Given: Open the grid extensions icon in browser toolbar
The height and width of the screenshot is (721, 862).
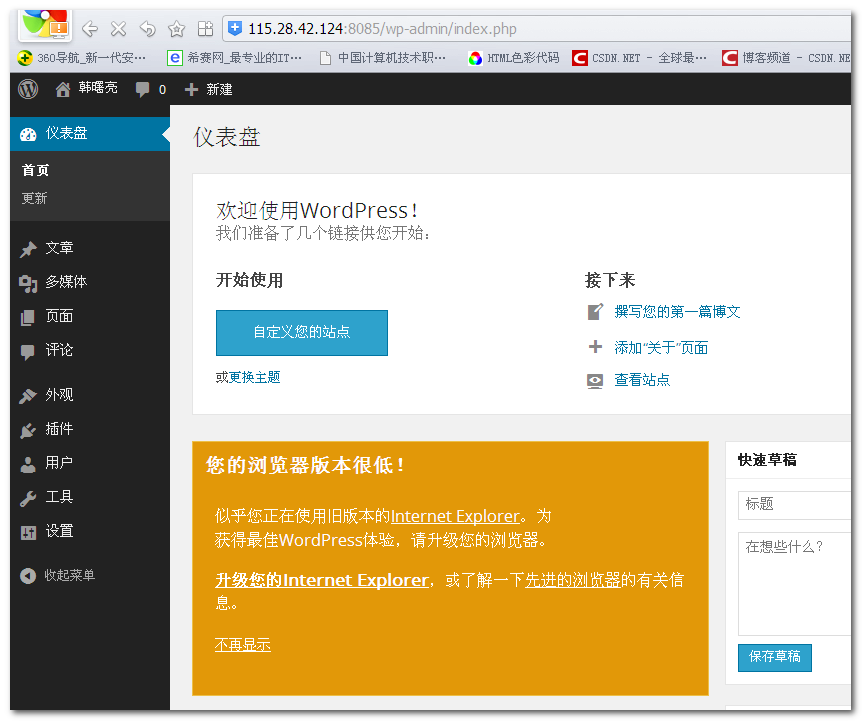Looking at the screenshot, I should pyautogui.click(x=206, y=29).
